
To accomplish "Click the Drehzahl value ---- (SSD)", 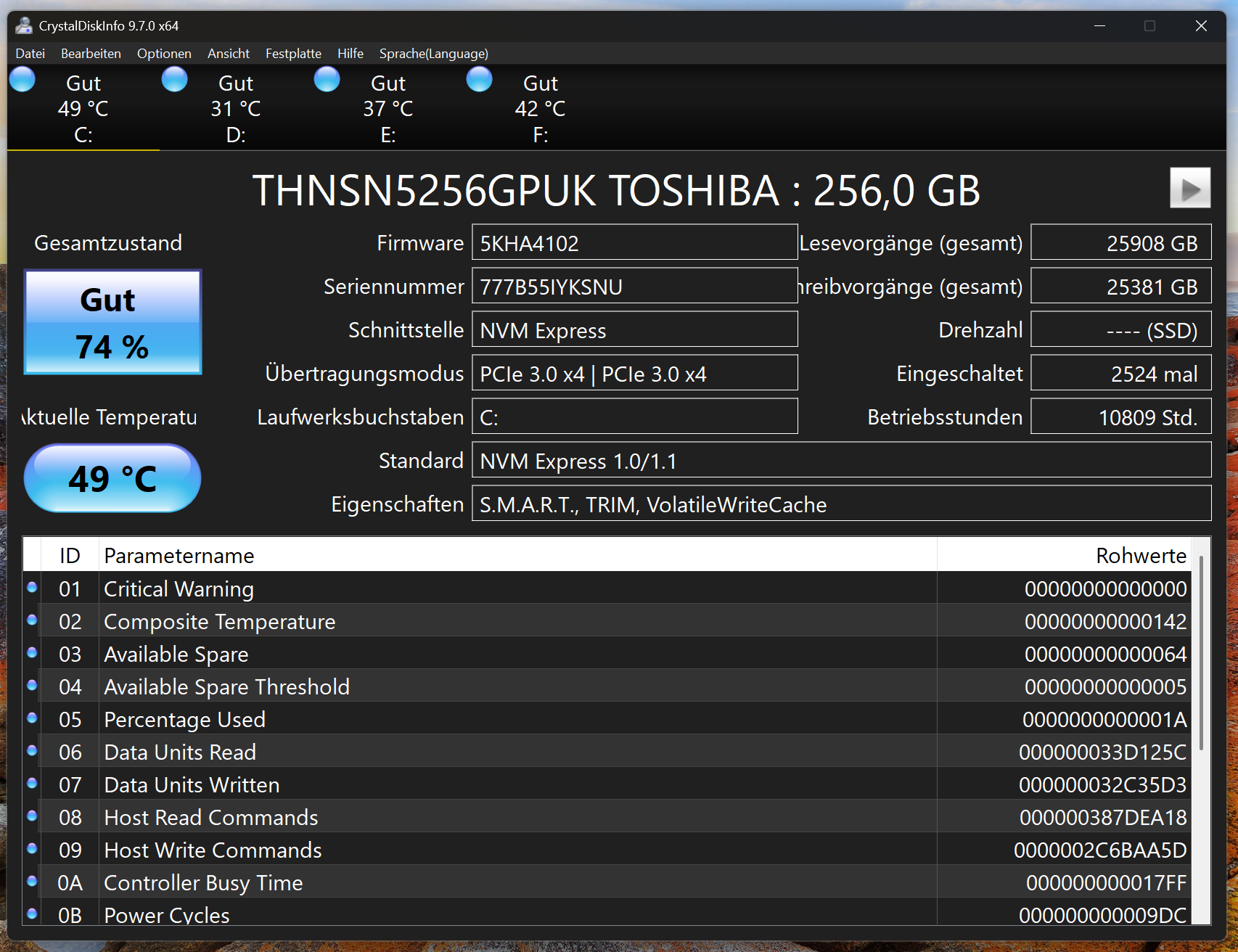I will (1121, 329).
